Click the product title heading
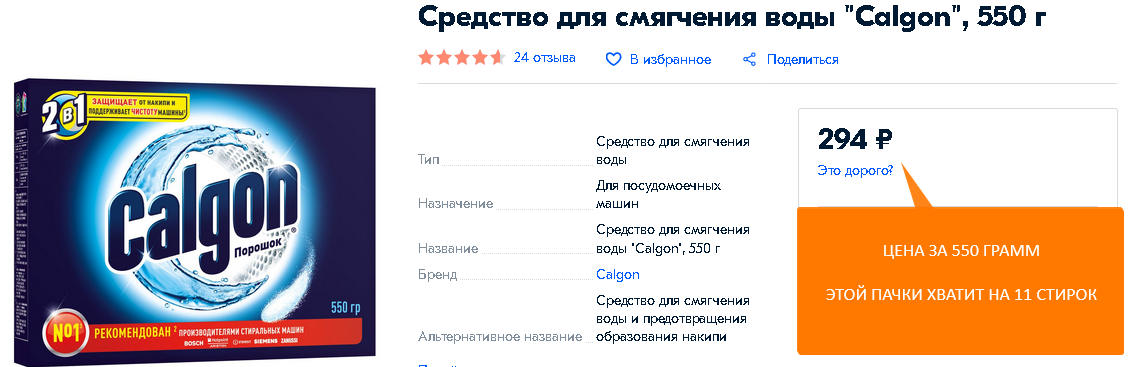This screenshot has height=367, width=1137. (732, 17)
